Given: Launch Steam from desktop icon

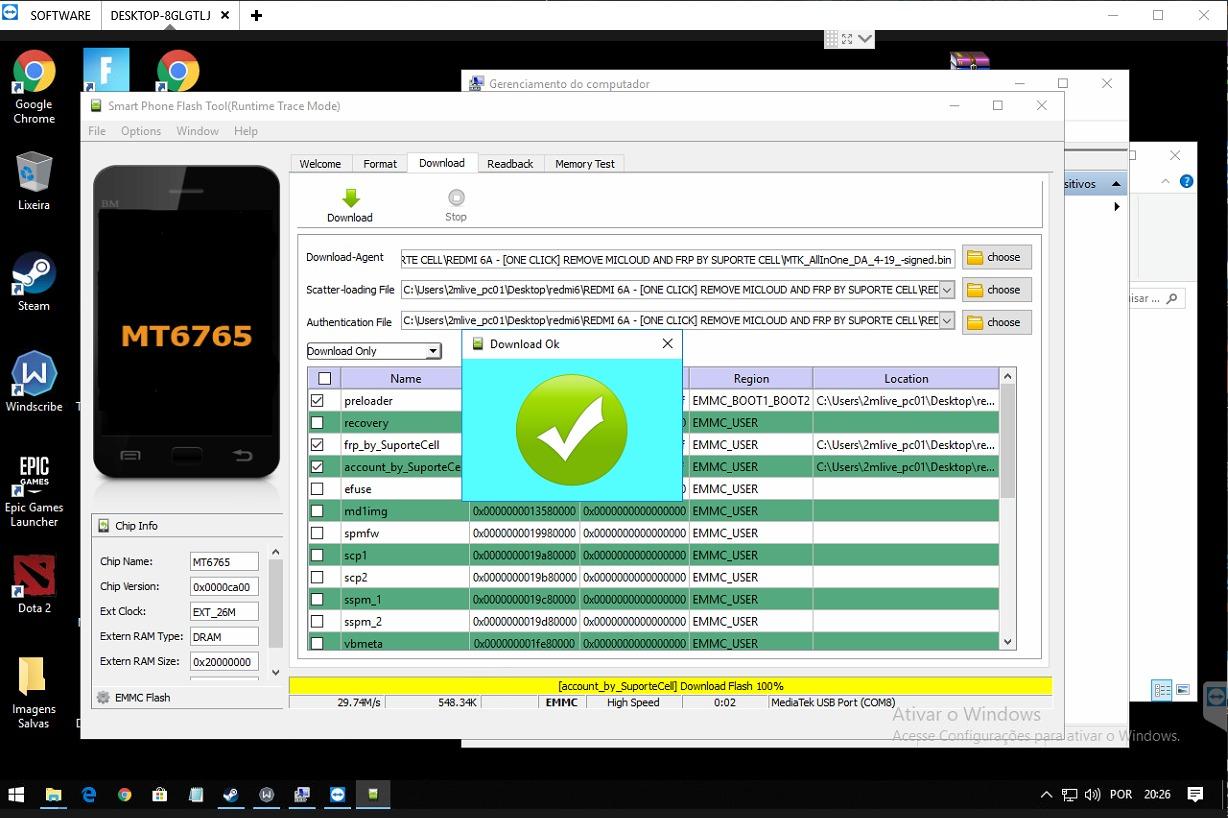Looking at the screenshot, I should pos(34,282).
